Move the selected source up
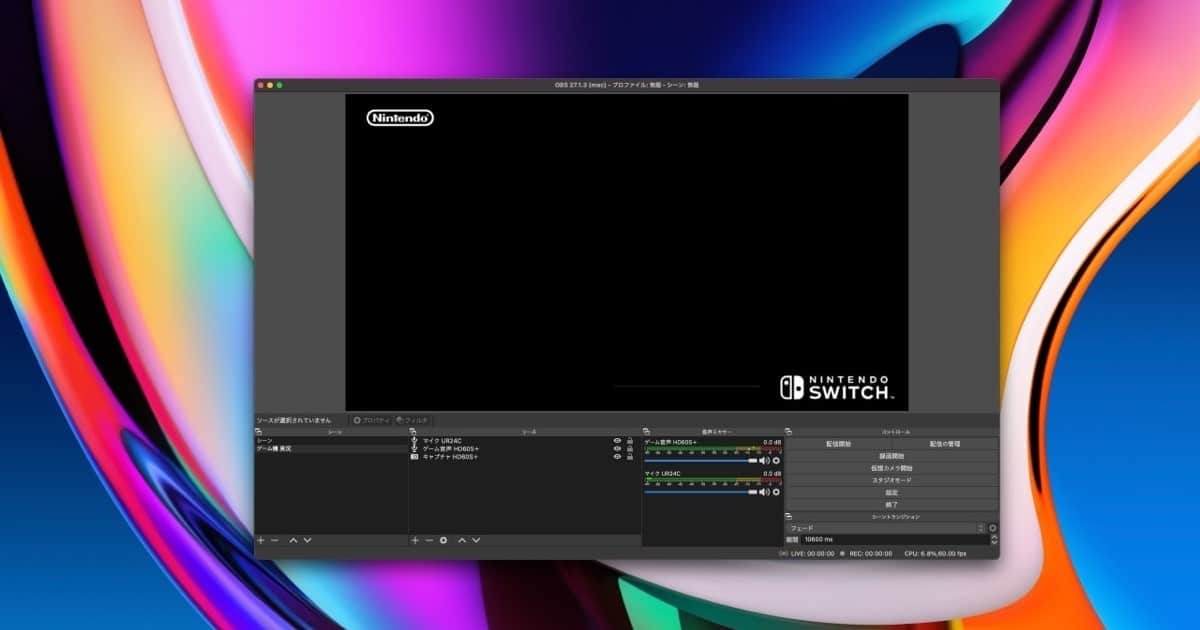Viewport: 1200px width, 630px height. pyautogui.click(x=462, y=540)
